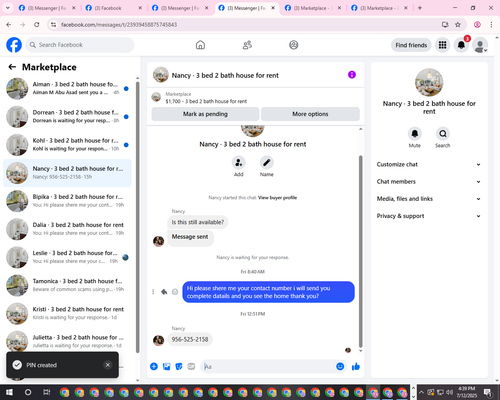Show hidden system tray icons chevron
This screenshot has height=400, width=500.
[421, 392]
